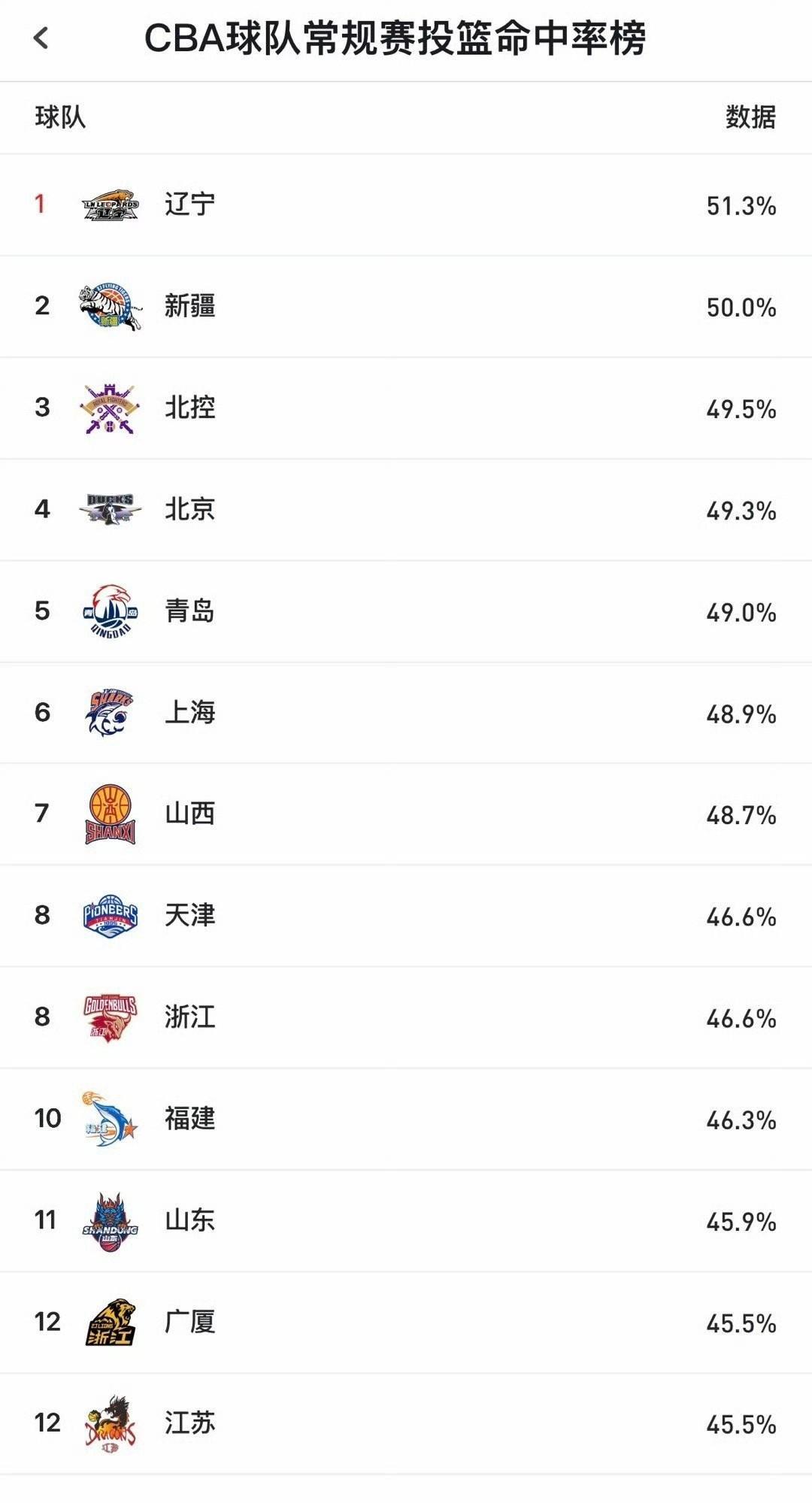Tap the Qingdao eagle logo
Viewport: 812px width, 1503px height.
tap(111, 611)
